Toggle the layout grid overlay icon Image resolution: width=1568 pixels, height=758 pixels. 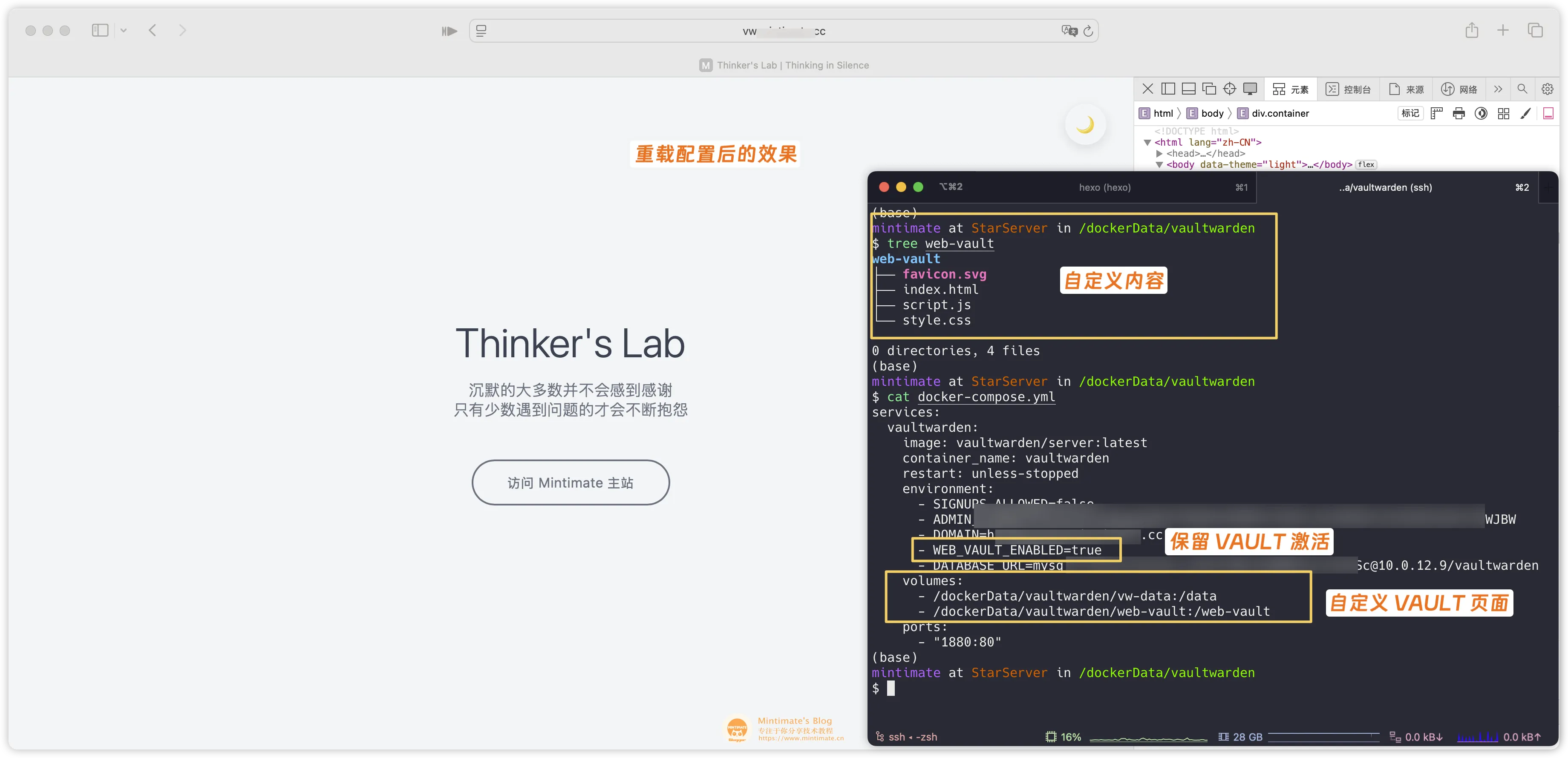coord(1504,114)
